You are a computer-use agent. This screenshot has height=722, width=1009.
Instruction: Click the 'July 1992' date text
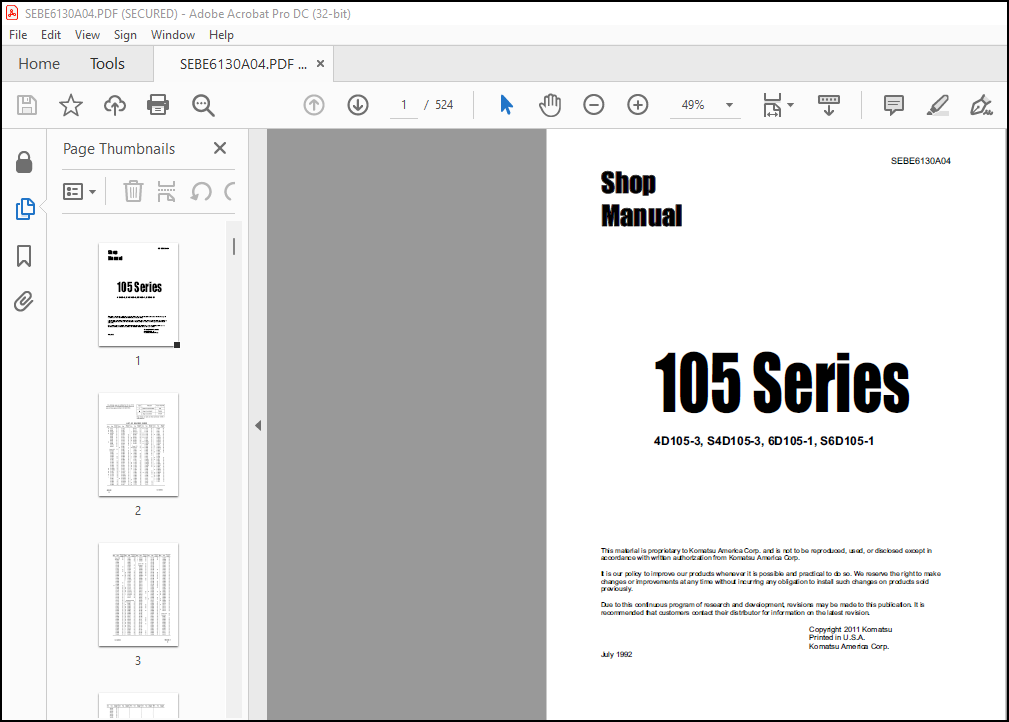coord(616,654)
